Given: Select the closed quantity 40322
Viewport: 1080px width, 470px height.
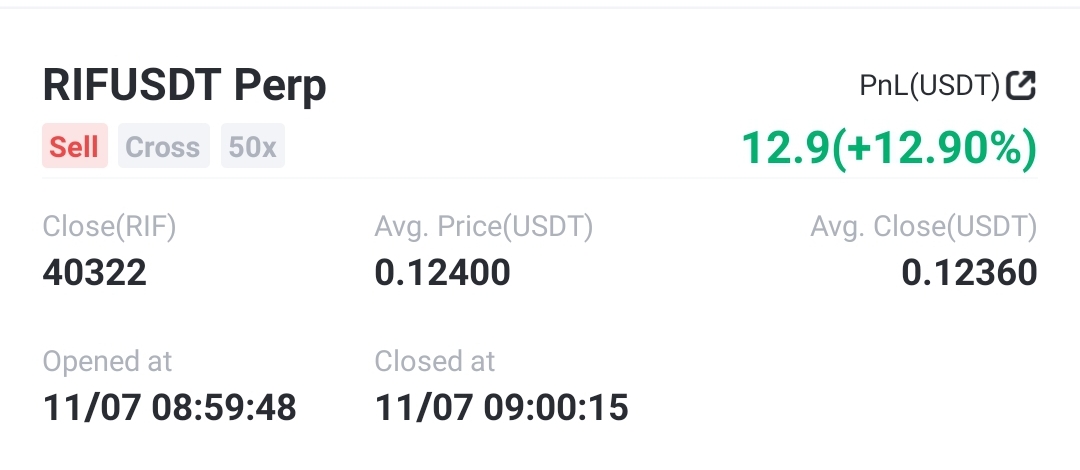Looking at the screenshot, I should (x=95, y=272).
